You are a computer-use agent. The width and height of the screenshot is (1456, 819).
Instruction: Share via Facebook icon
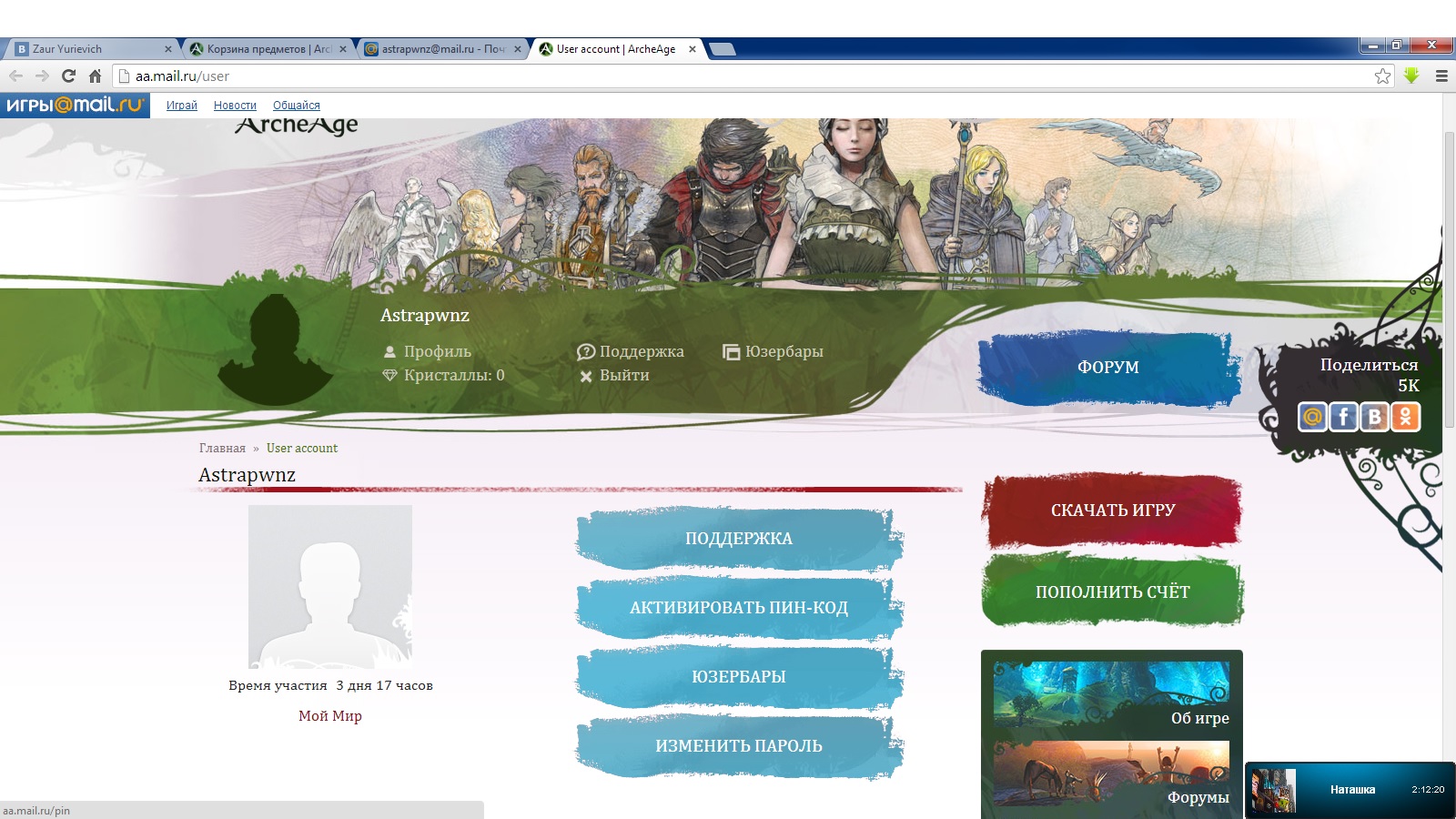pyautogui.click(x=1343, y=417)
